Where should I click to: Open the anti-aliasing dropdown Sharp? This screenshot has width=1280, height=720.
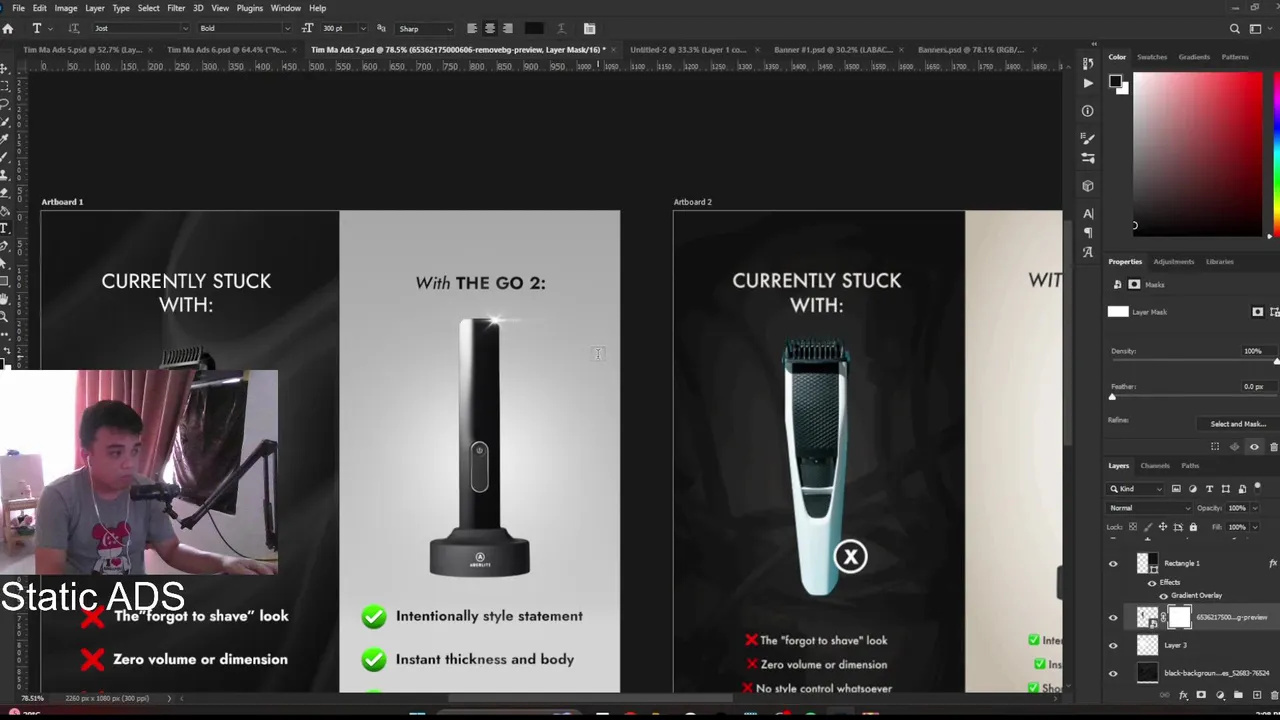[x=425, y=28]
